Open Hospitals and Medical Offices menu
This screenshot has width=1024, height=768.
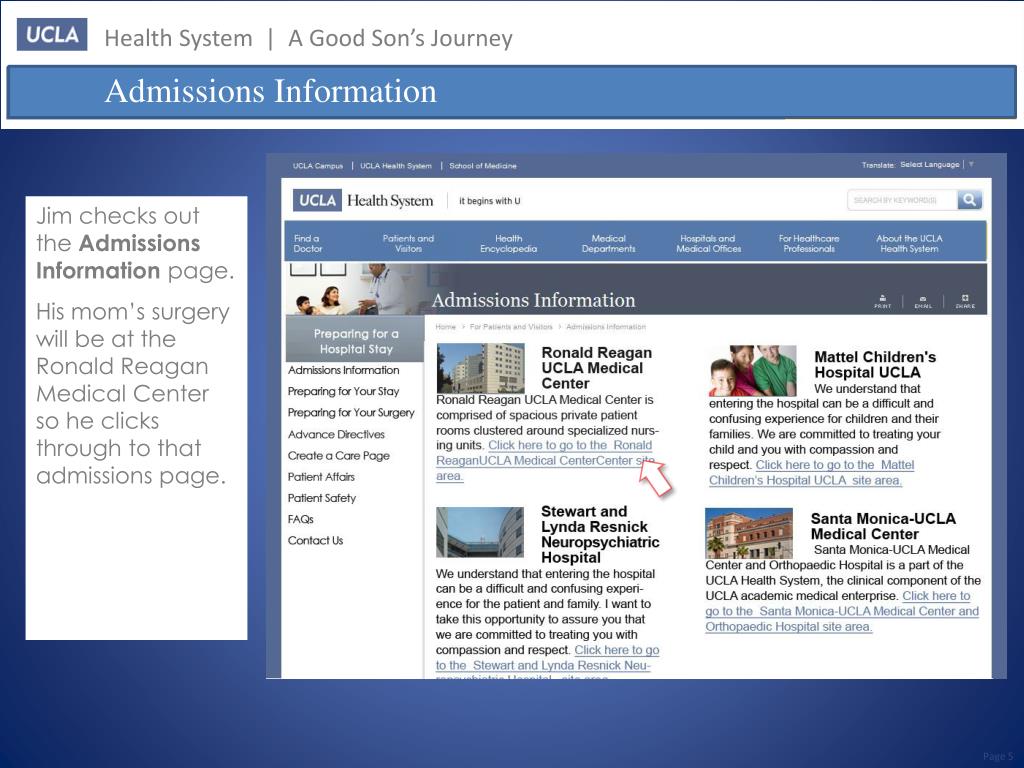[709, 244]
